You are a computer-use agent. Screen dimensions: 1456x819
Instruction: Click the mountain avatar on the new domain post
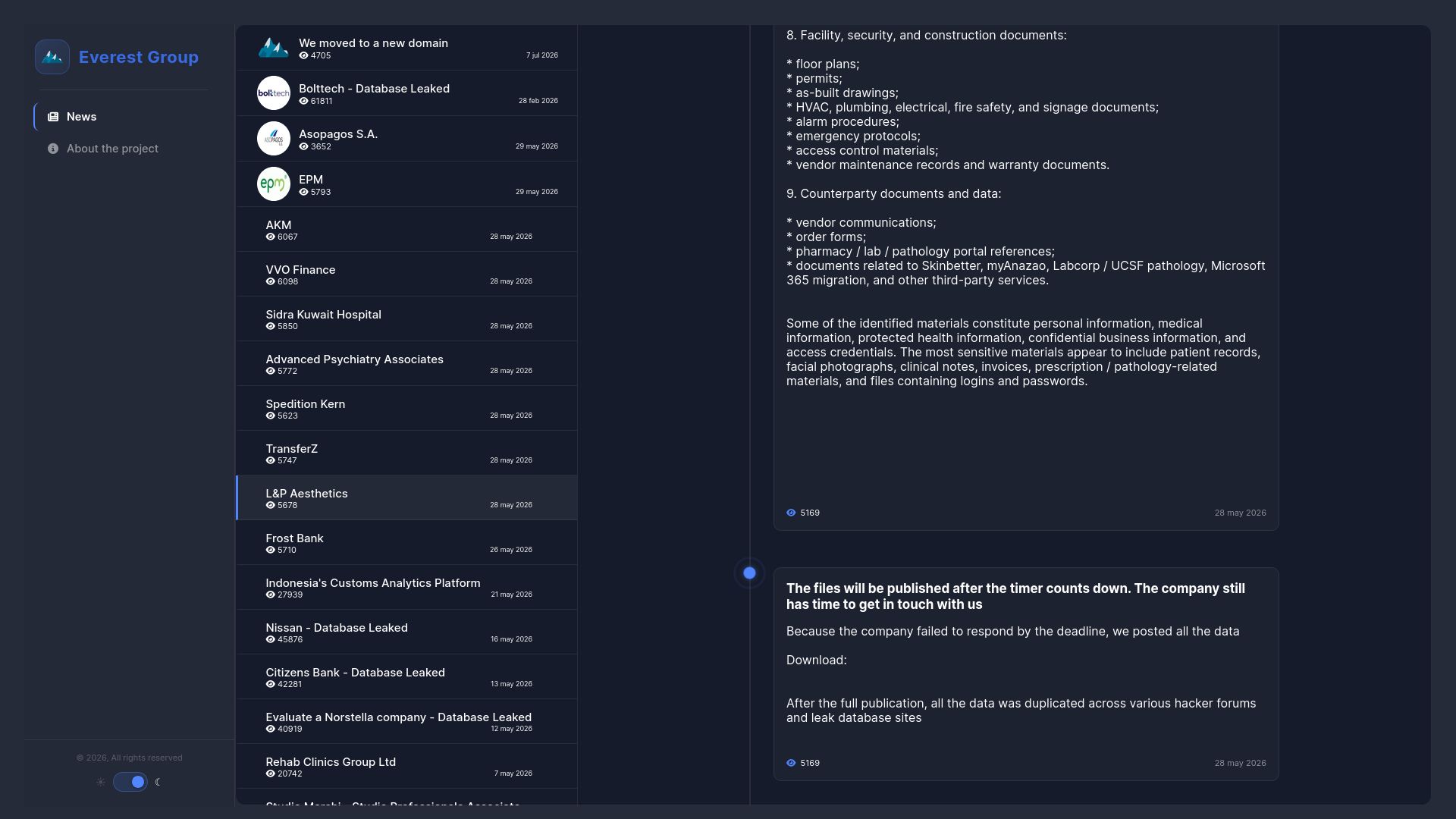click(x=274, y=48)
